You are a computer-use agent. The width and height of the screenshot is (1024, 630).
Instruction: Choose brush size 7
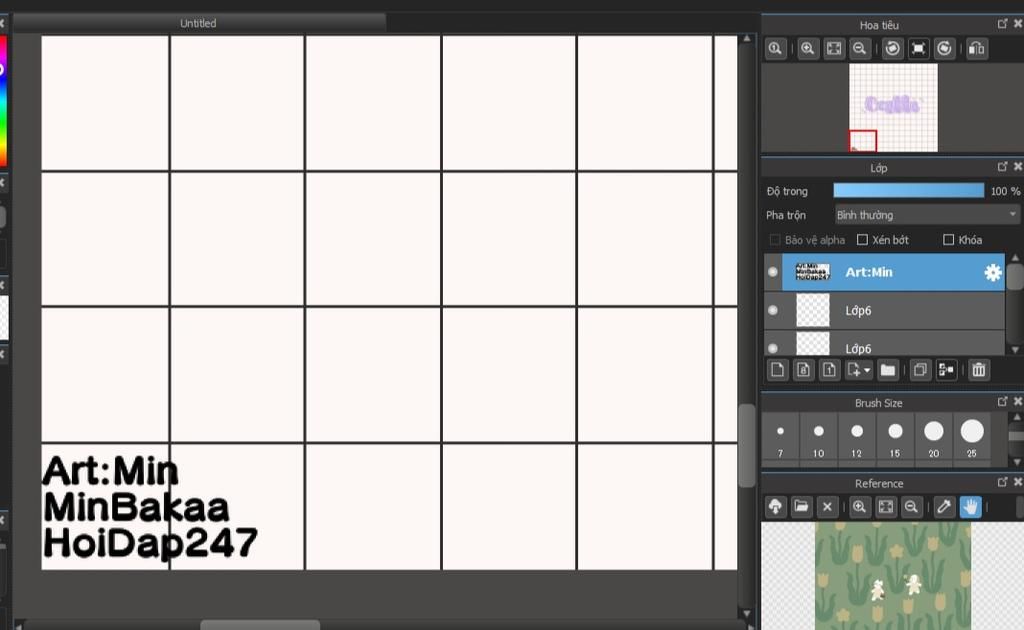tap(780, 439)
